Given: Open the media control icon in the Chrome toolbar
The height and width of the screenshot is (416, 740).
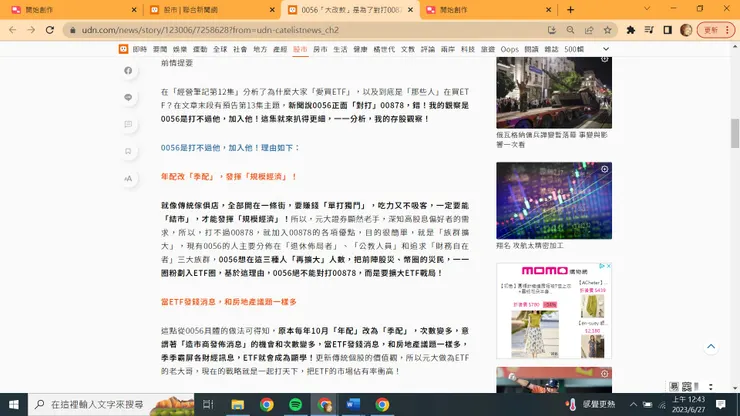Looking at the screenshot, I should coord(649,30).
